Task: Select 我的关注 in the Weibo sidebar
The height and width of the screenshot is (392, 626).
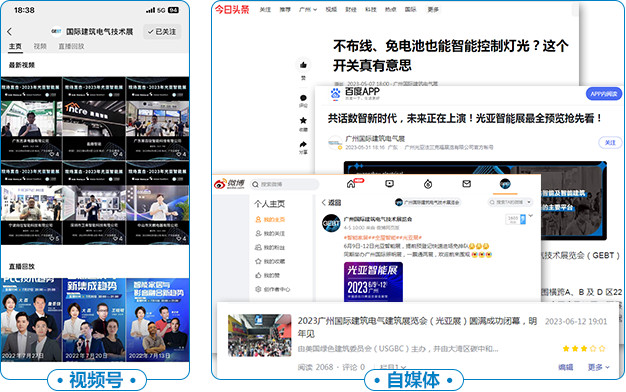Action: click(270, 234)
